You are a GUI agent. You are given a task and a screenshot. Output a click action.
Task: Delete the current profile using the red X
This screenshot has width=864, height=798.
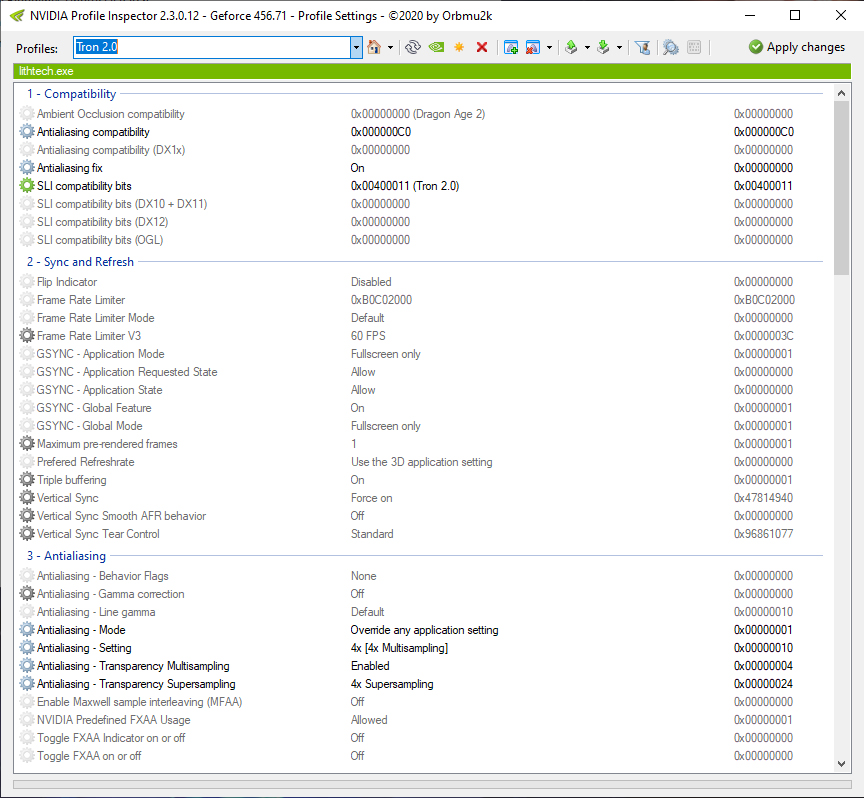click(482, 47)
